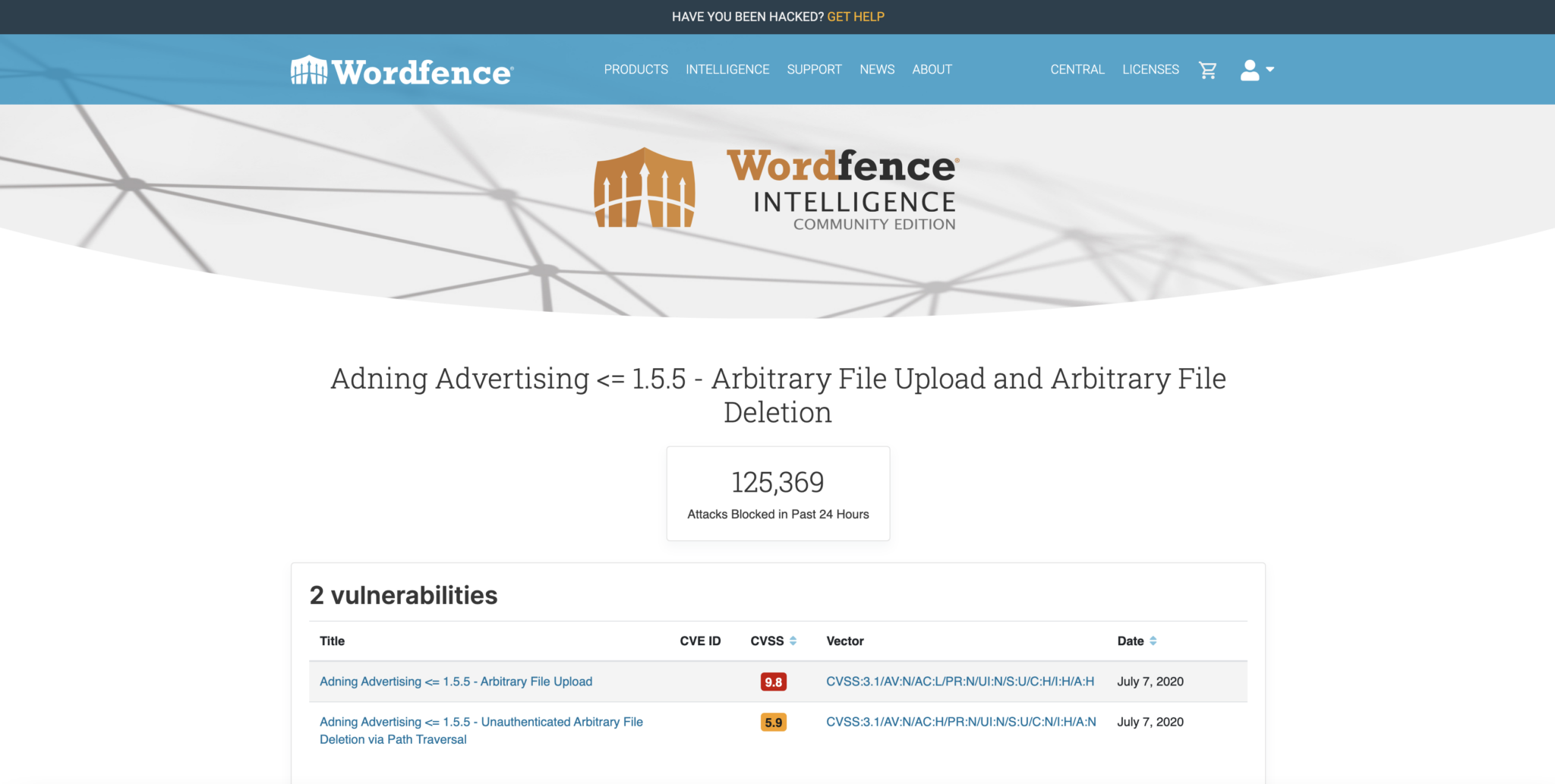Image resolution: width=1555 pixels, height=784 pixels.
Task: Click the Wordfence logo in the navbar
Action: pos(401,71)
